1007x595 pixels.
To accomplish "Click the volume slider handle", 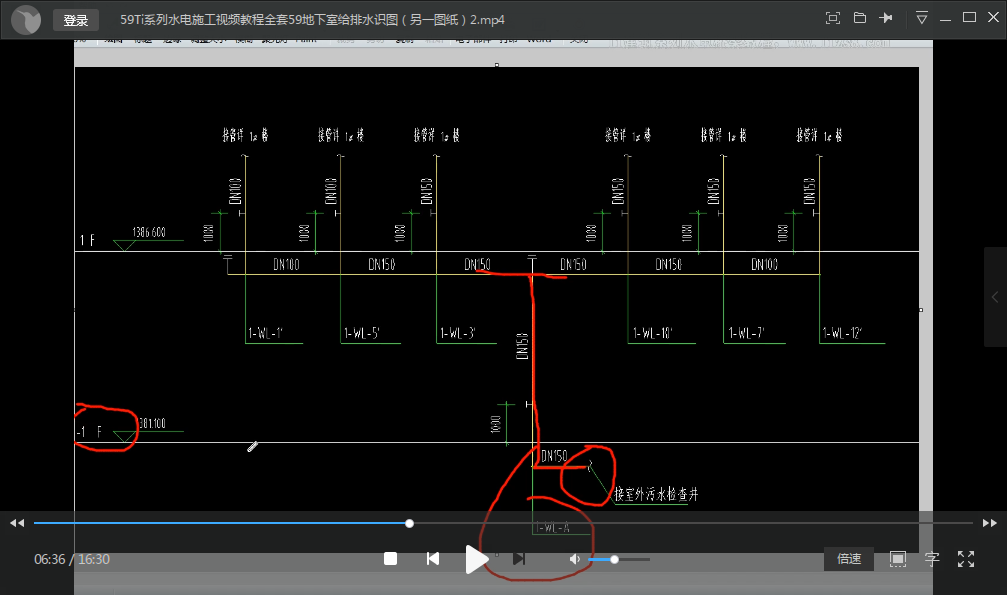I will (x=615, y=559).
